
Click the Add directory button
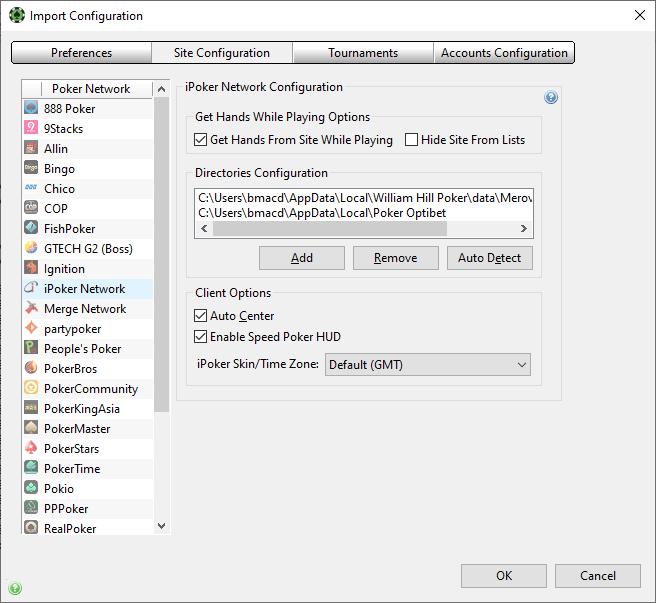tap(302, 258)
